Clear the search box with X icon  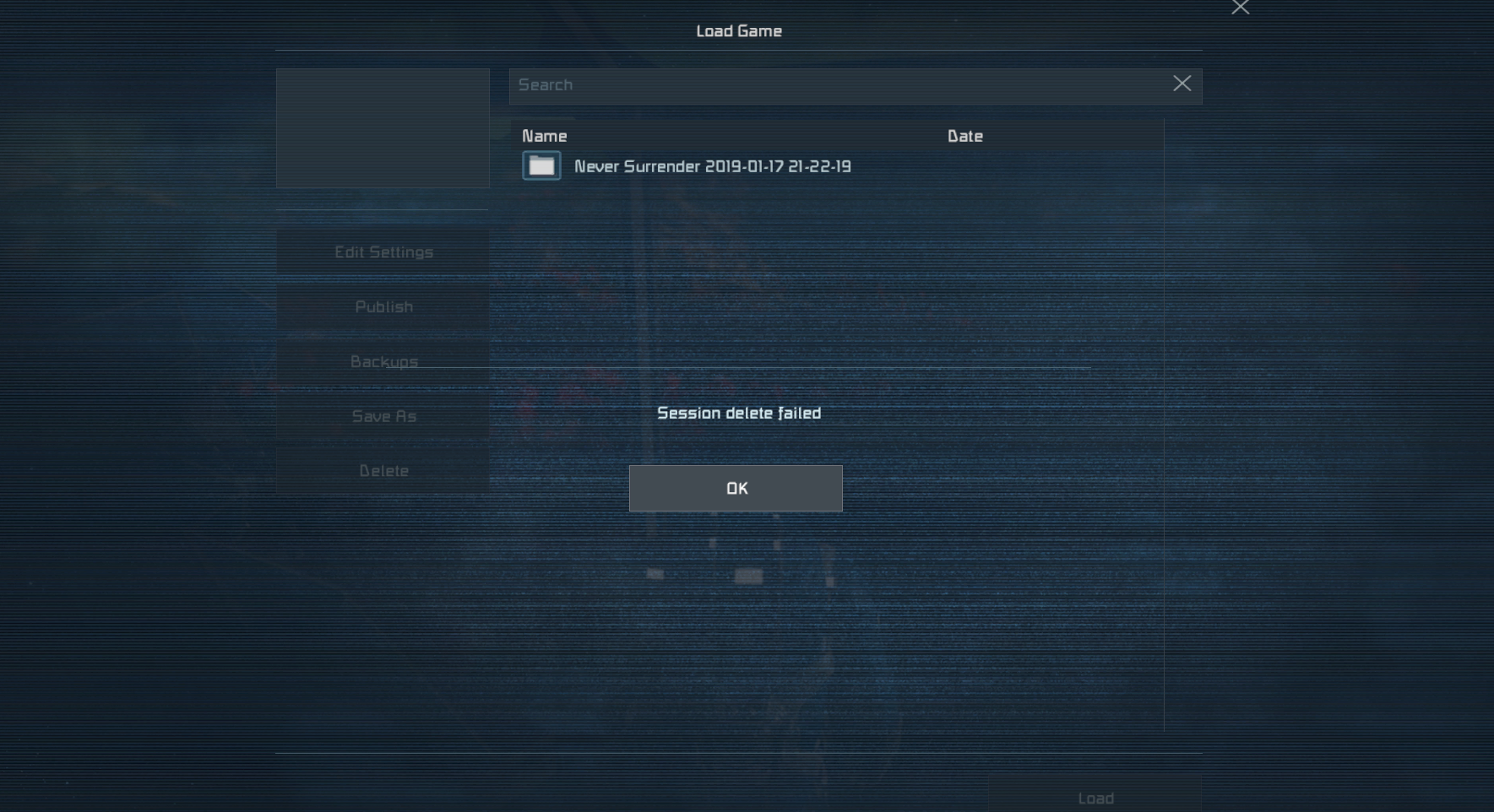pos(1182,84)
